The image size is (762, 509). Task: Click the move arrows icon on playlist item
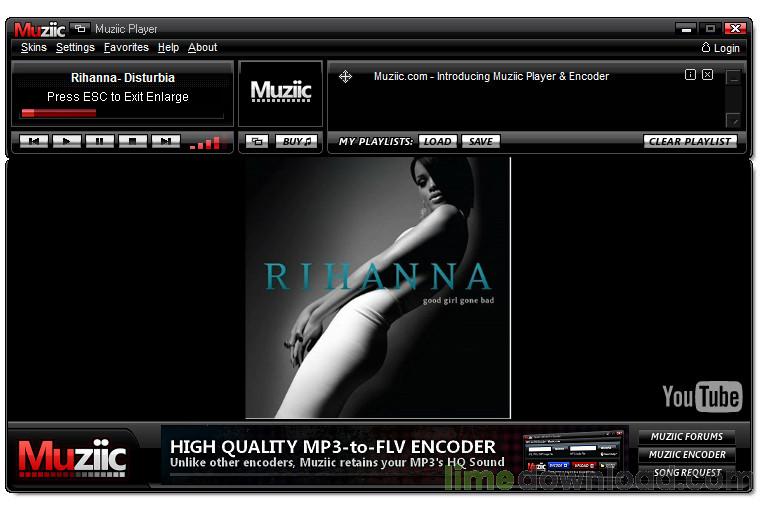(x=346, y=76)
